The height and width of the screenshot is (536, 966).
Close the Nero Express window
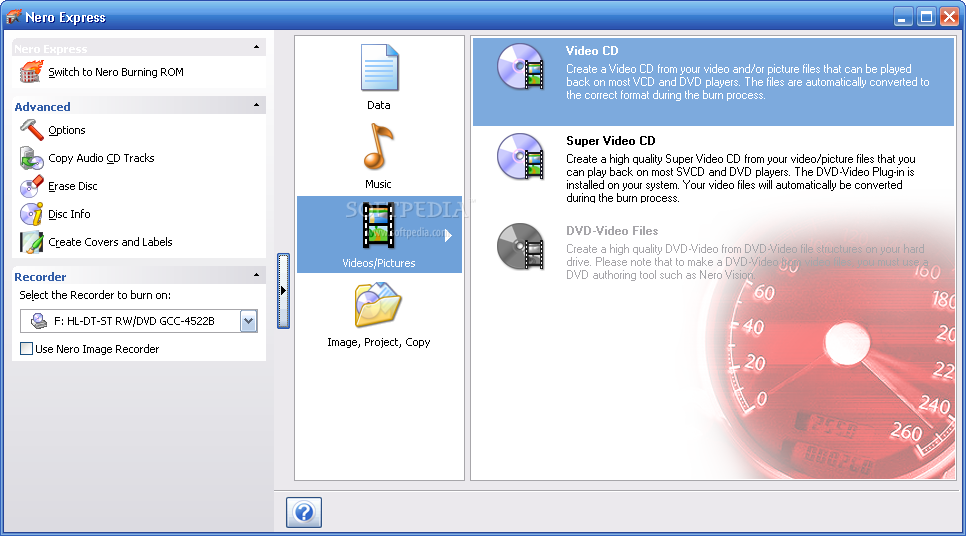click(949, 17)
